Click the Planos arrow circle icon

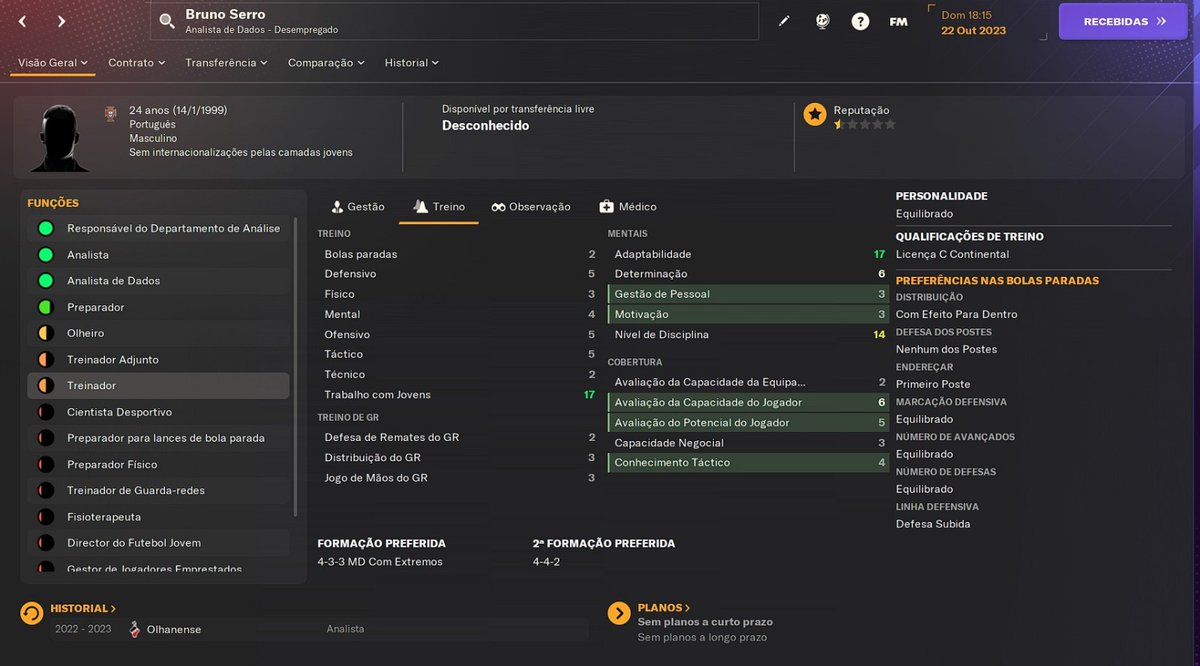click(619, 613)
